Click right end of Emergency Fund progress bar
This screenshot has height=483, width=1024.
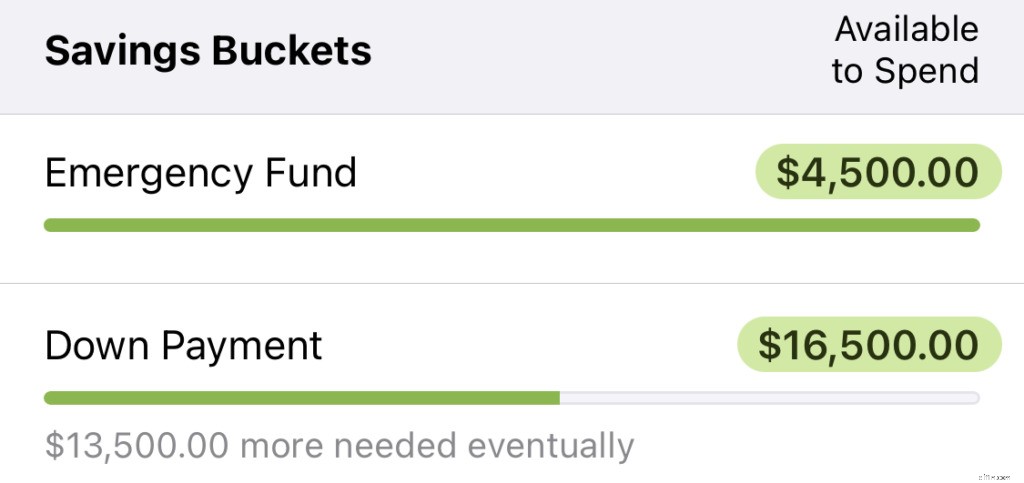point(974,225)
